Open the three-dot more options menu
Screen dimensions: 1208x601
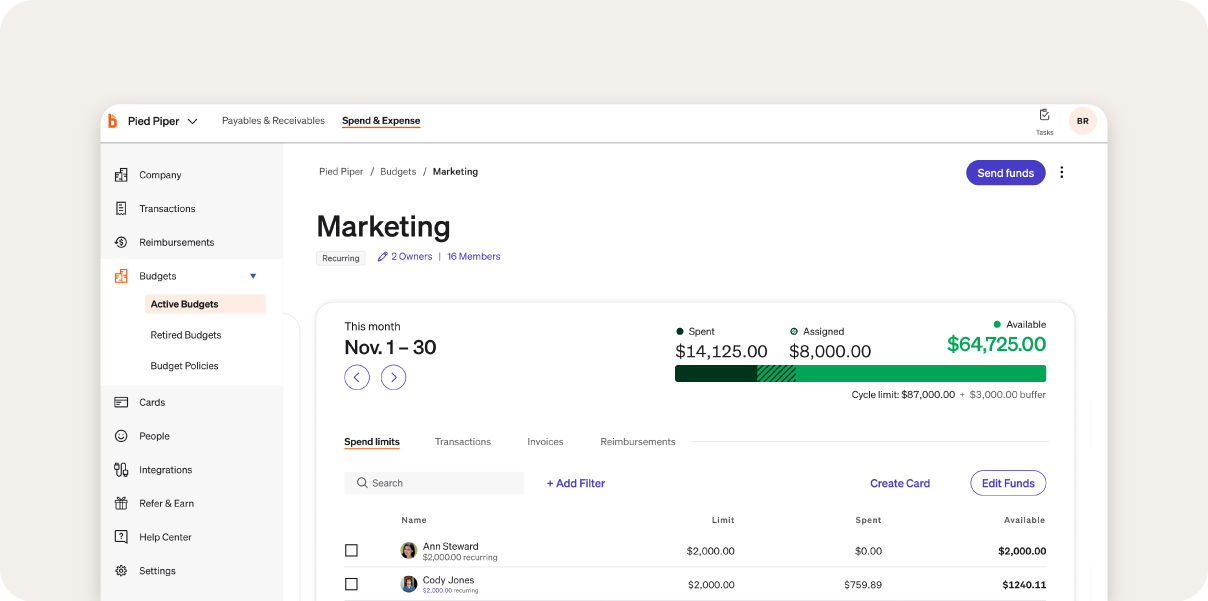click(1062, 172)
